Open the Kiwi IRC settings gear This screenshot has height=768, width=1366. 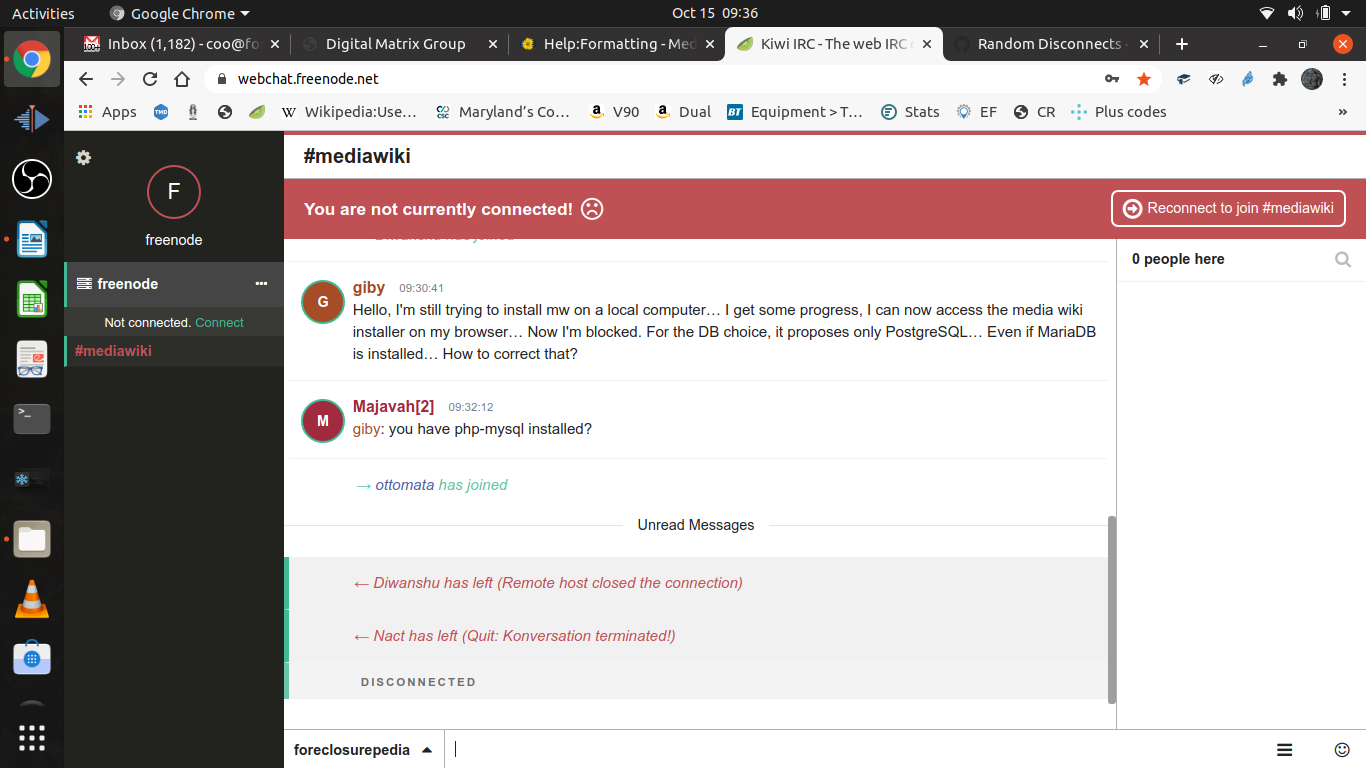83,157
